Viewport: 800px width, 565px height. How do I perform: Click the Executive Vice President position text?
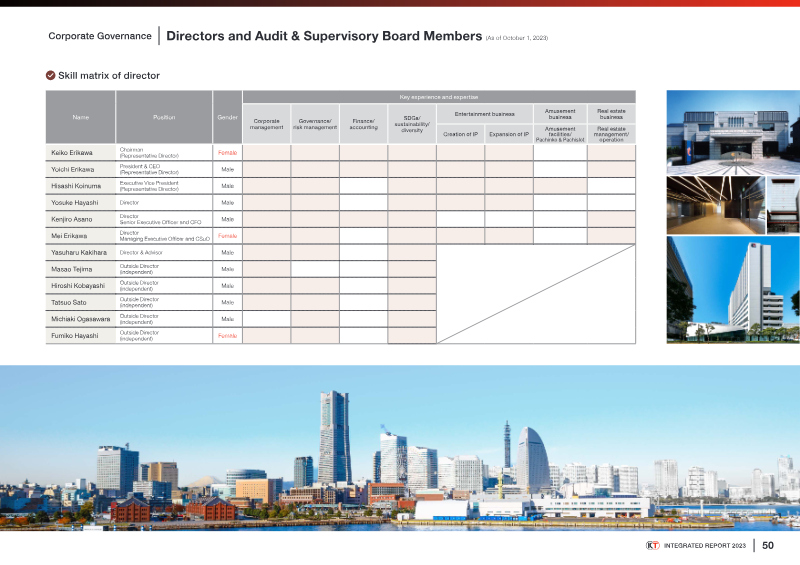(x=149, y=186)
